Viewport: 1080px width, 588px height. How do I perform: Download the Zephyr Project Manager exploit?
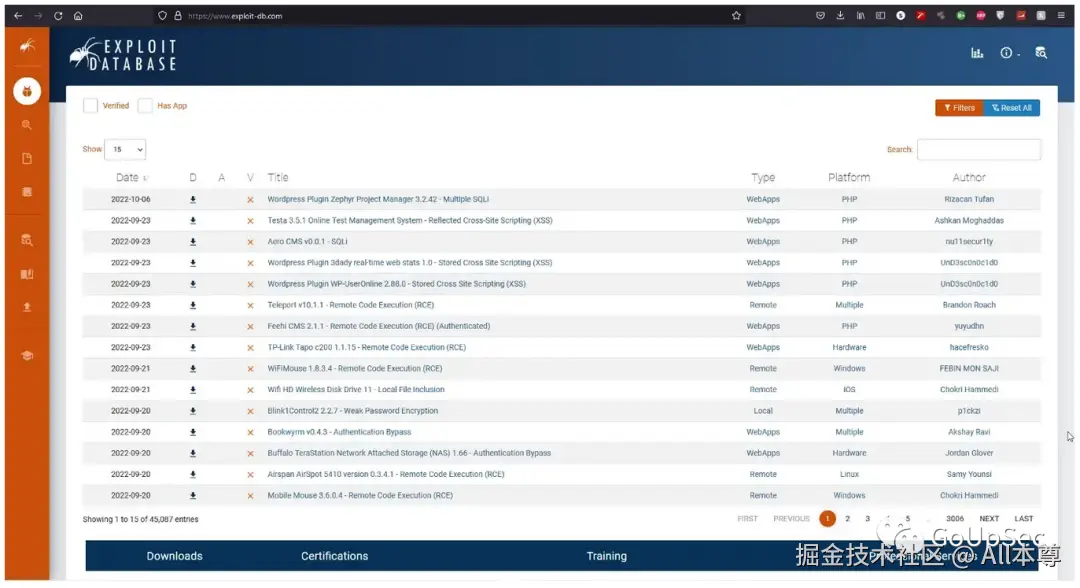[193, 200]
